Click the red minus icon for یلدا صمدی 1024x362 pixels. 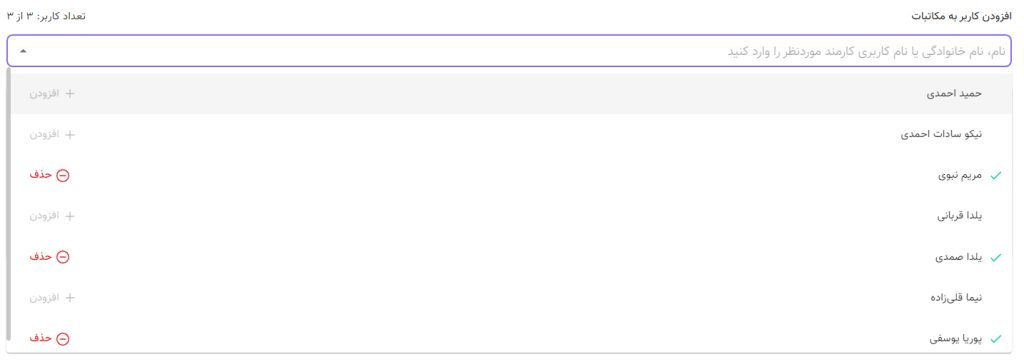[x=63, y=257]
